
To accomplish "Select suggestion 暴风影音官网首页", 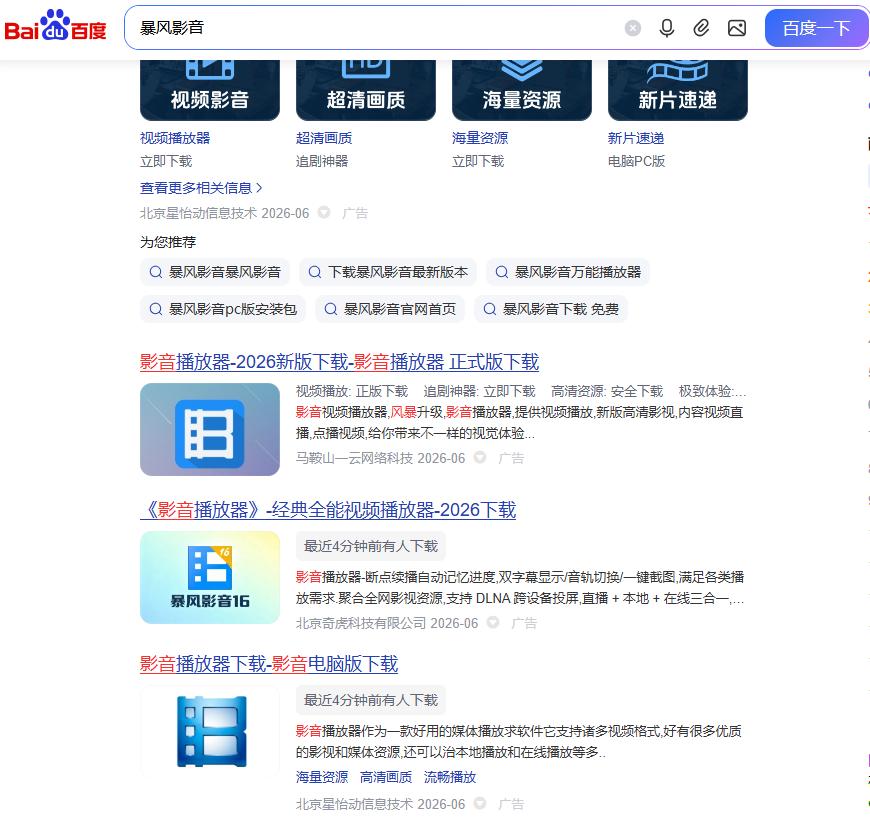I will tap(390, 309).
